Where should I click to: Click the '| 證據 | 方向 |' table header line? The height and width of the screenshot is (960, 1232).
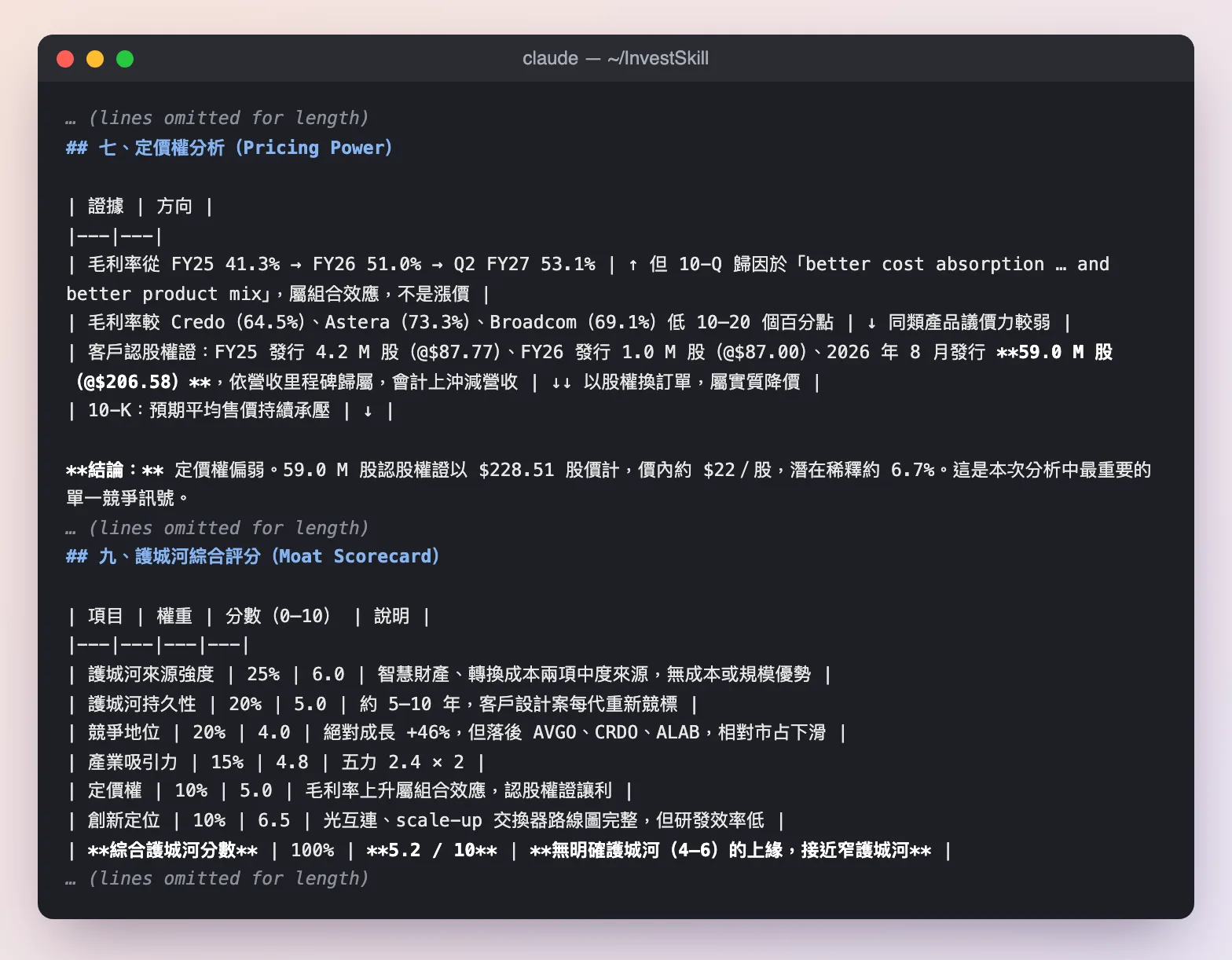point(141,206)
